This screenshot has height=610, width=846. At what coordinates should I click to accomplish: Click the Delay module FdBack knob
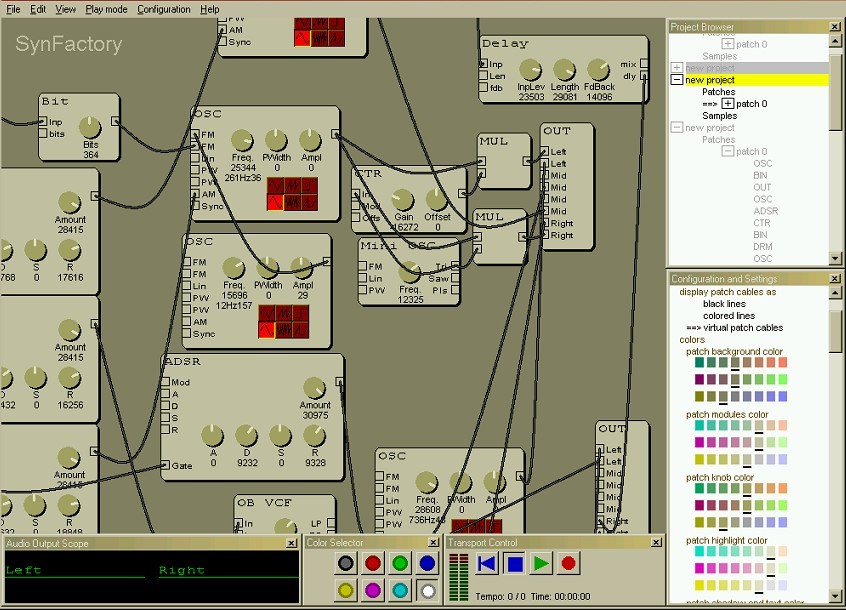pos(598,70)
